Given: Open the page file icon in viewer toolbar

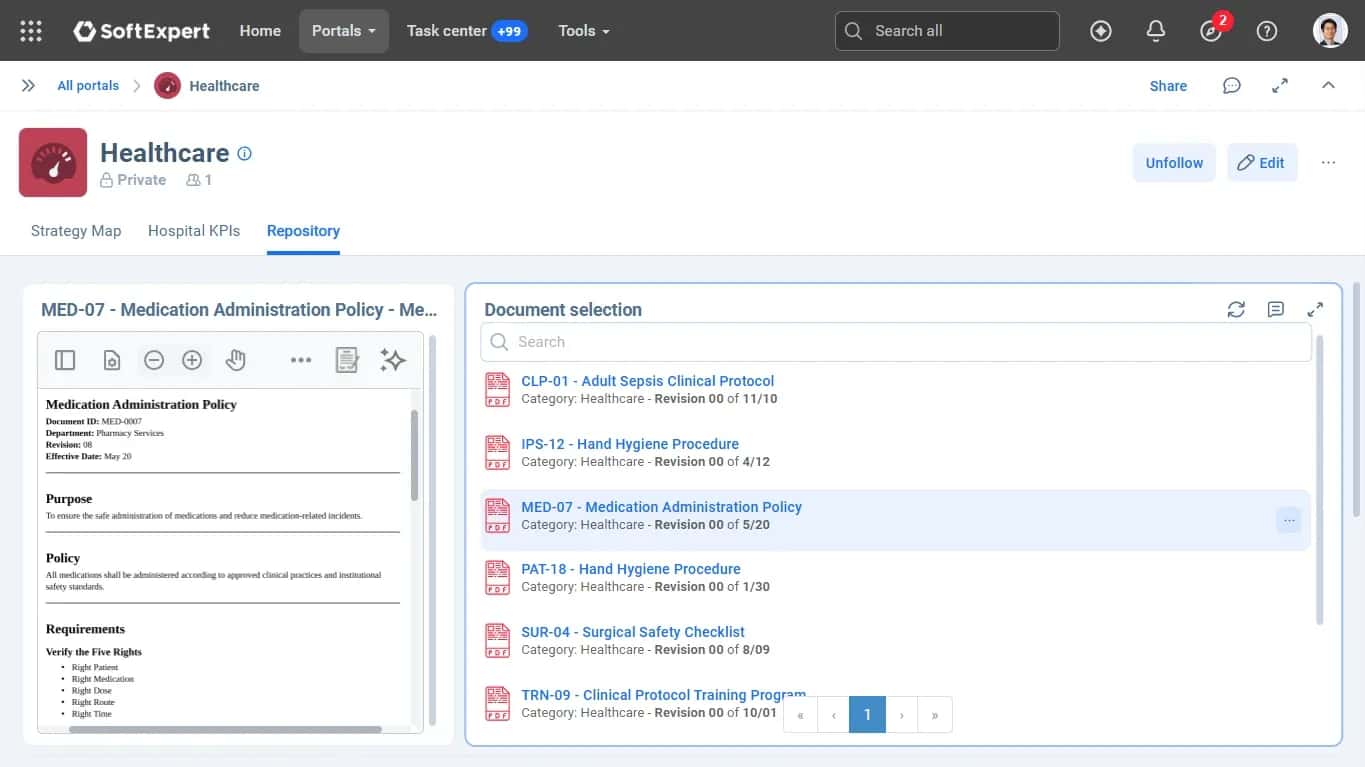Looking at the screenshot, I should click(112, 360).
